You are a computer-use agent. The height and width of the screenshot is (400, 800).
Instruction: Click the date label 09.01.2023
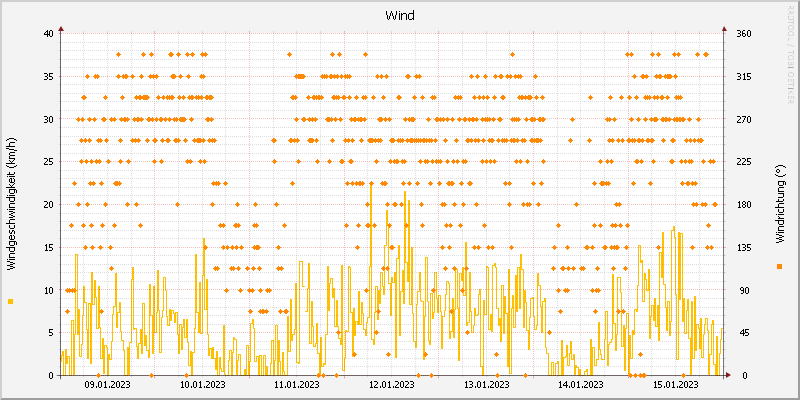(x=107, y=384)
